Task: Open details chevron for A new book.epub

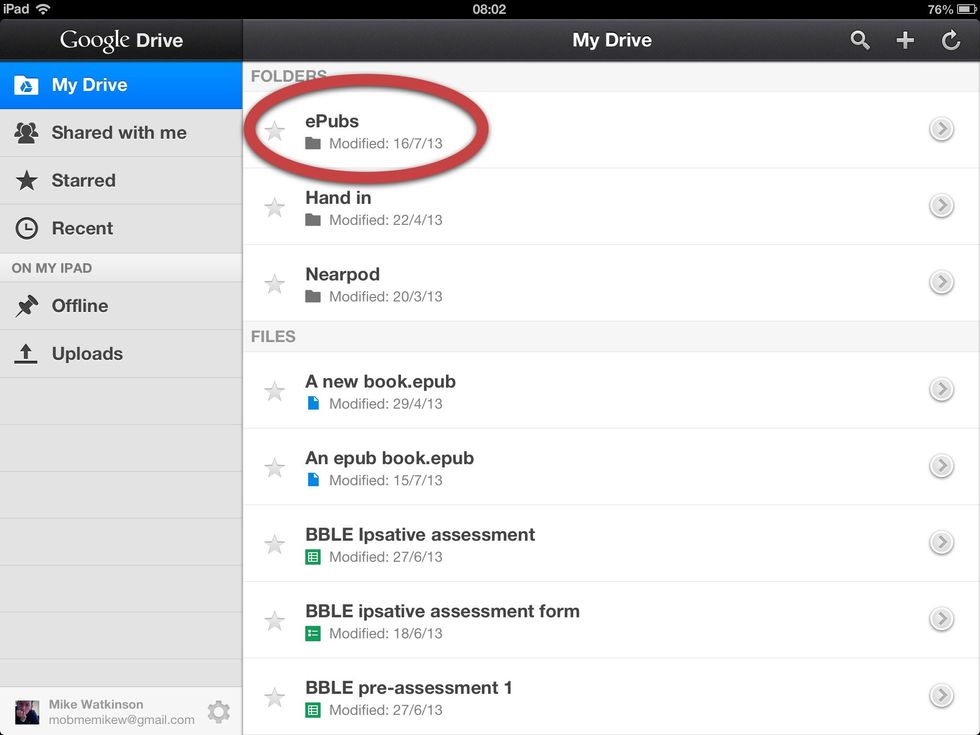Action: click(x=941, y=389)
